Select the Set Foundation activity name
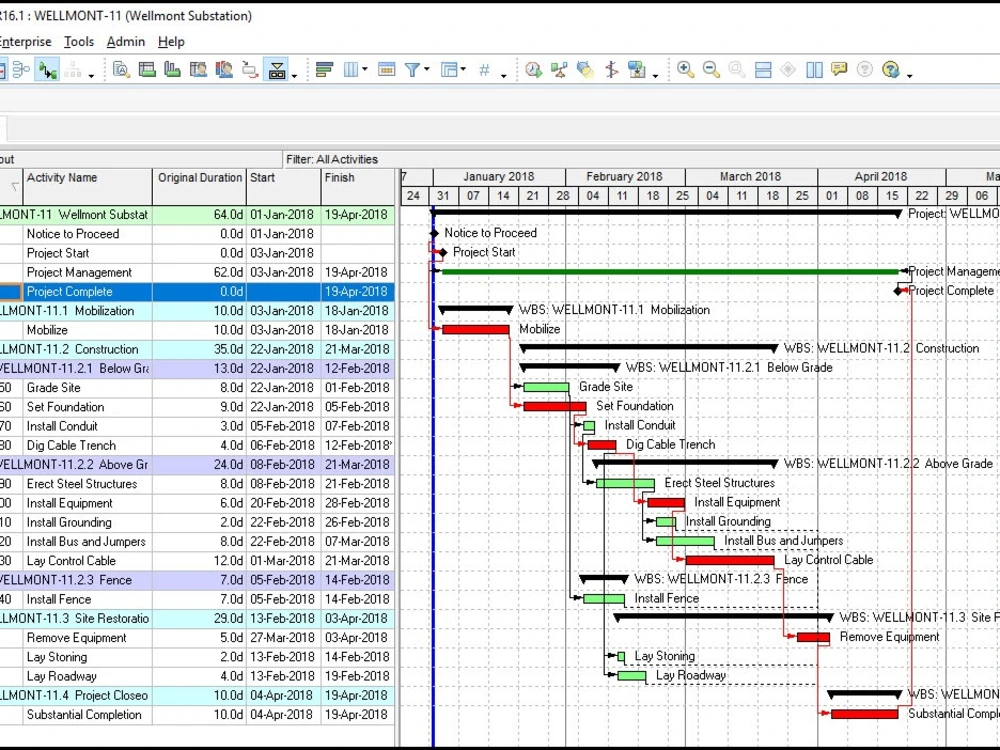The height and width of the screenshot is (750, 1000). pos(65,407)
